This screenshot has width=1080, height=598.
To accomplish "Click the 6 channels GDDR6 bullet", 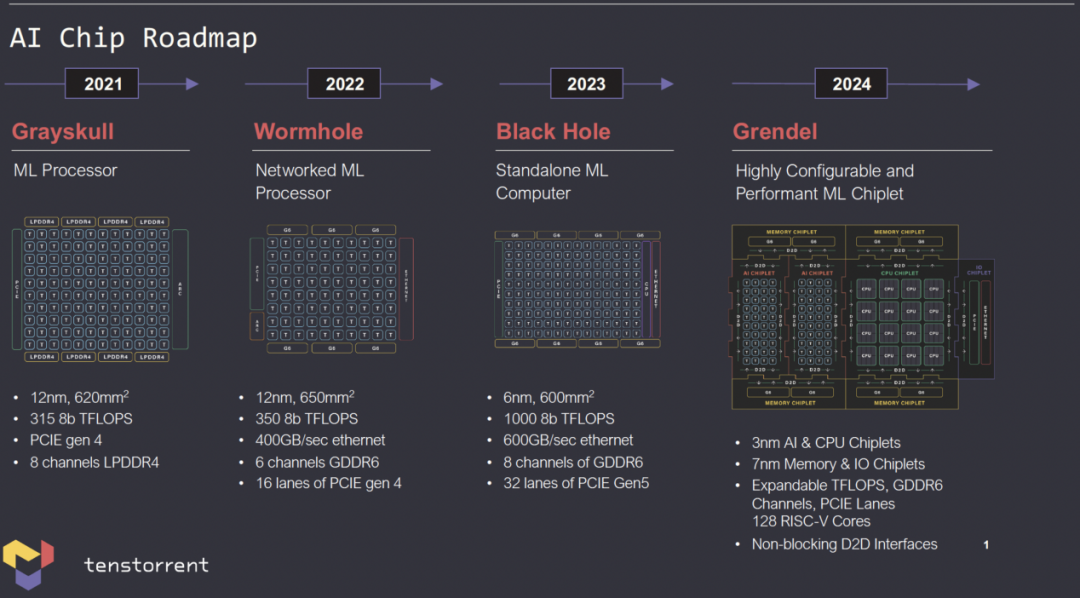I will click(x=318, y=462).
